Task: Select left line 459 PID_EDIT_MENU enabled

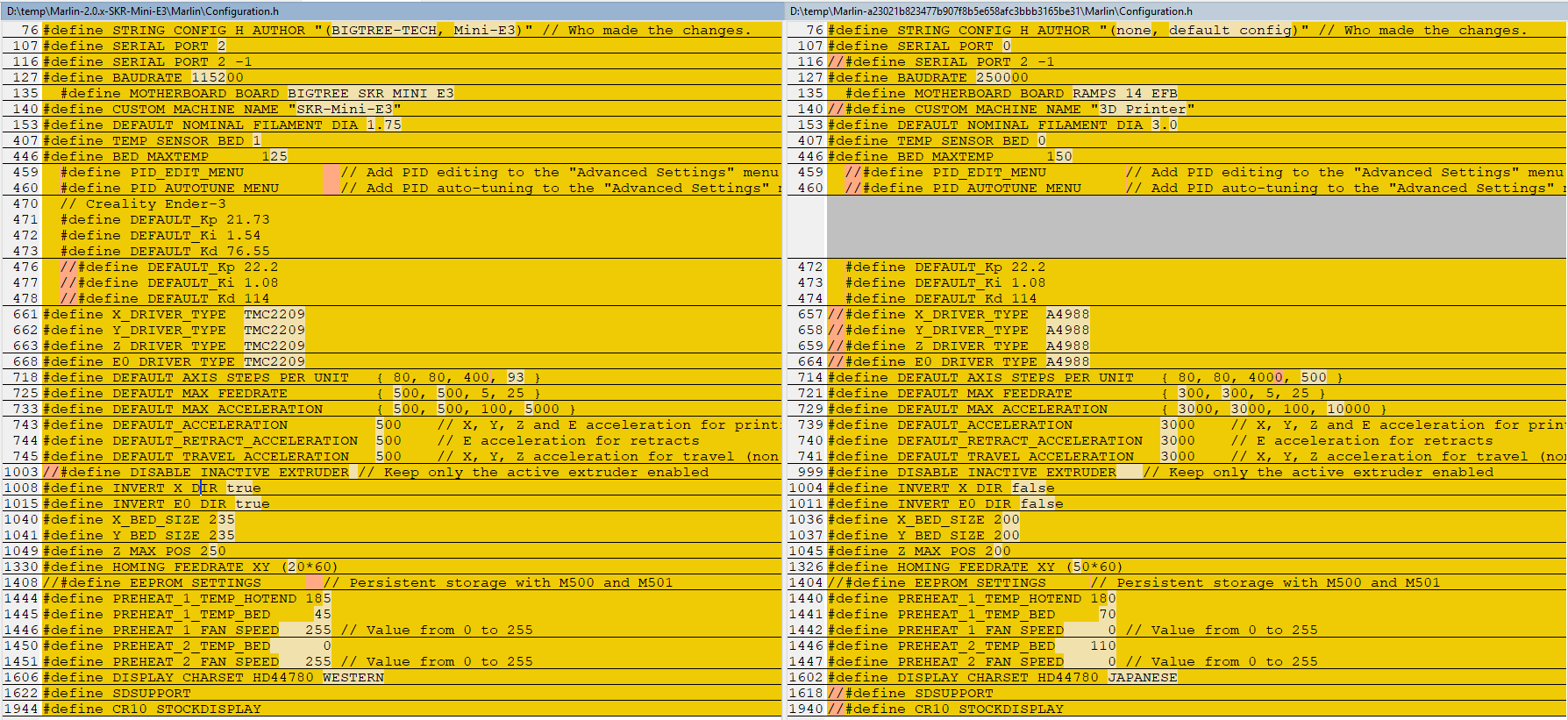Action: (x=391, y=173)
